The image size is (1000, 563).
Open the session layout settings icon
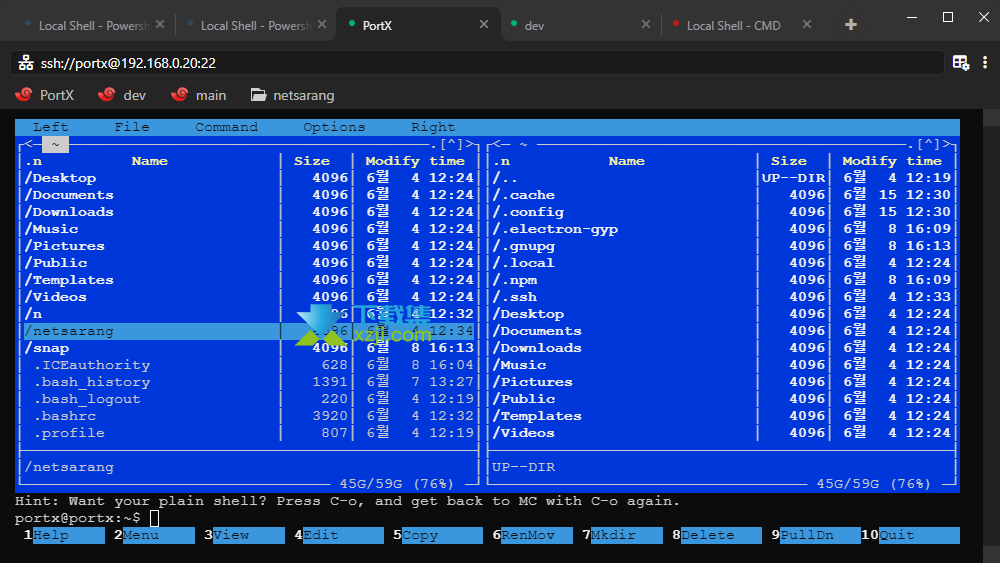tap(960, 62)
